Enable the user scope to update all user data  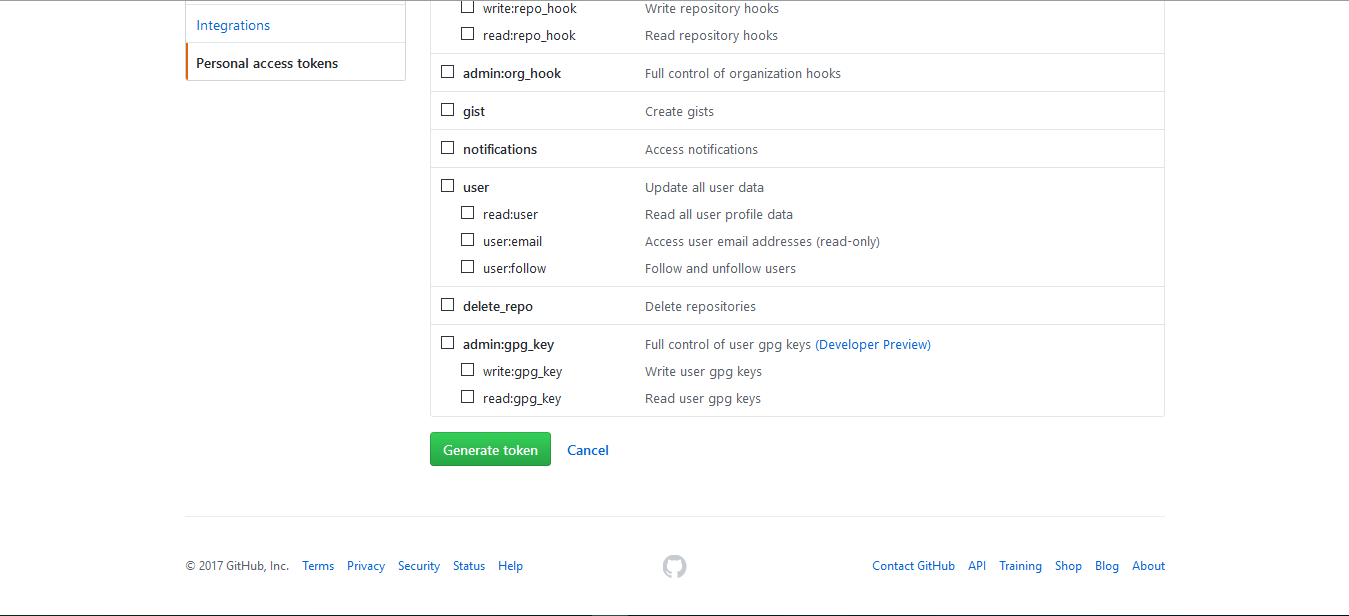(447, 185)
